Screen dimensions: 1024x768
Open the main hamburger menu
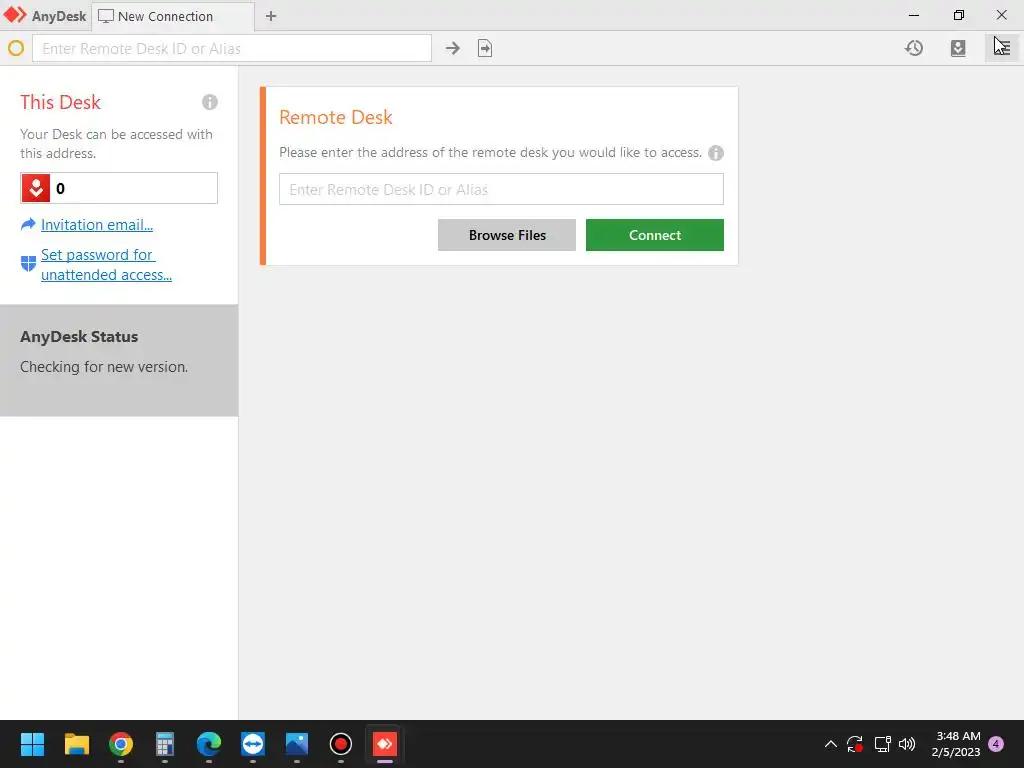tap(1002, 48)
